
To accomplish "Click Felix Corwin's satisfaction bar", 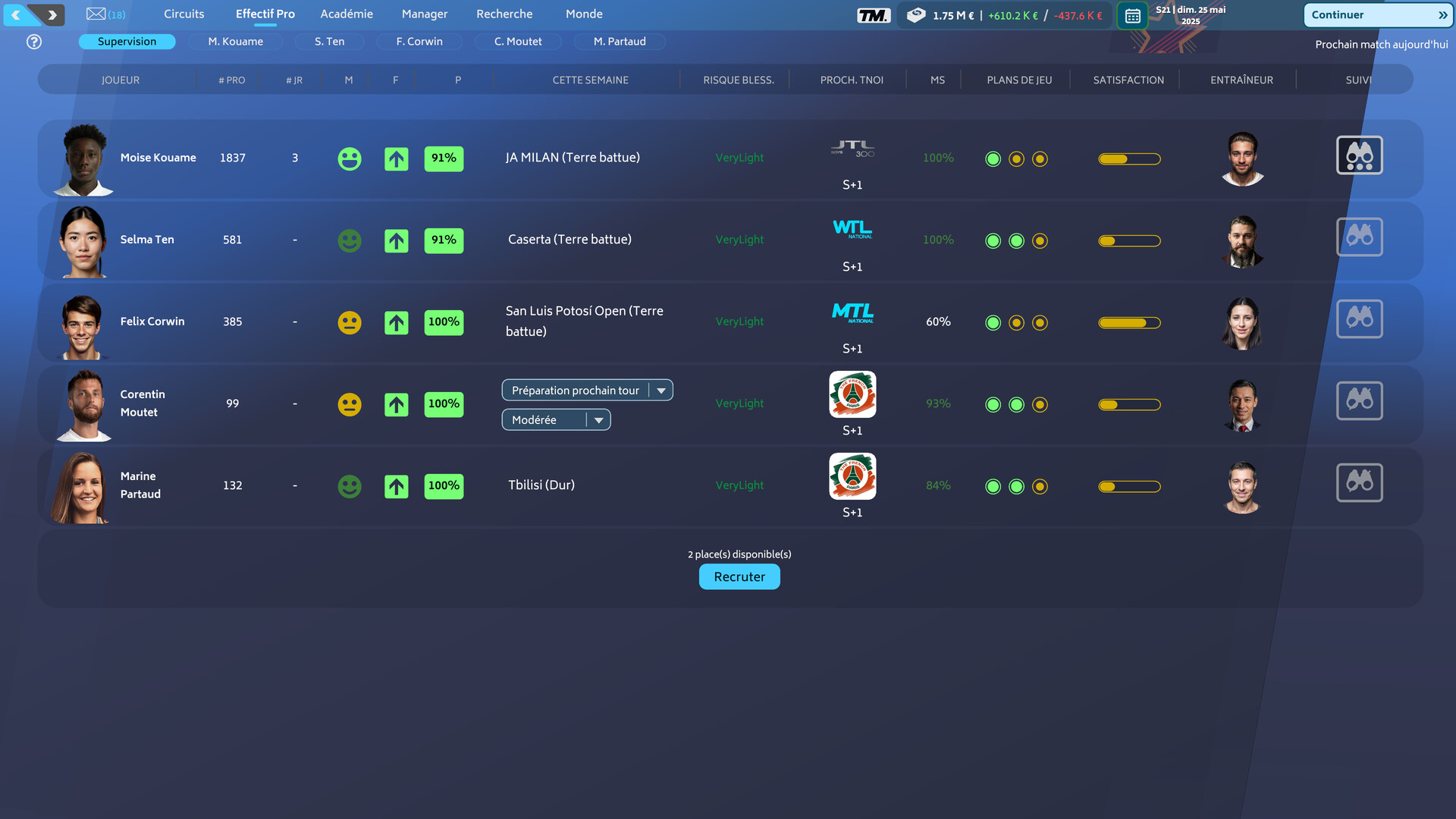I will tap(1129, 323).
